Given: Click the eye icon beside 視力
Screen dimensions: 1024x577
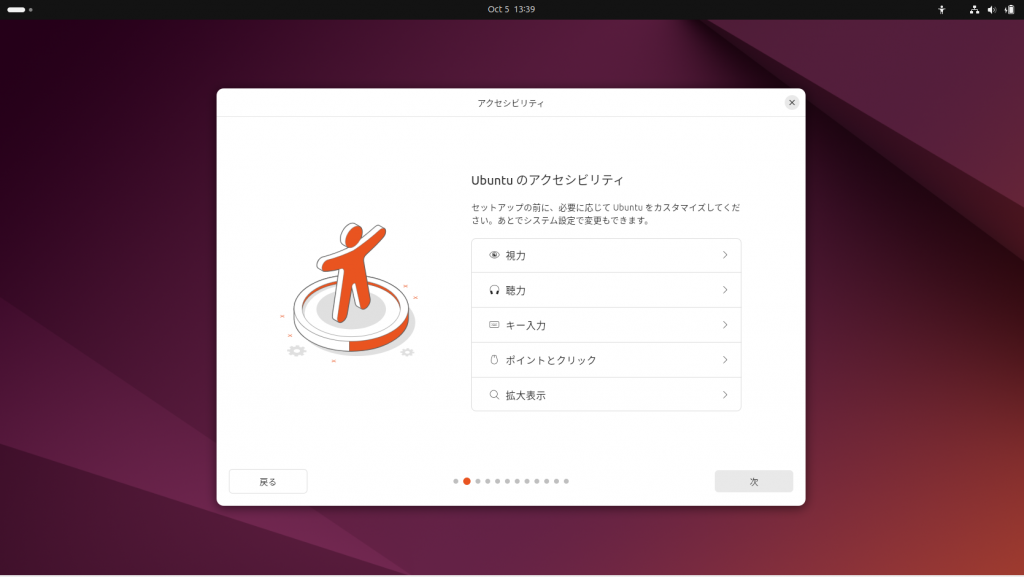Looking at the screenshot, I should click(494, 255).
